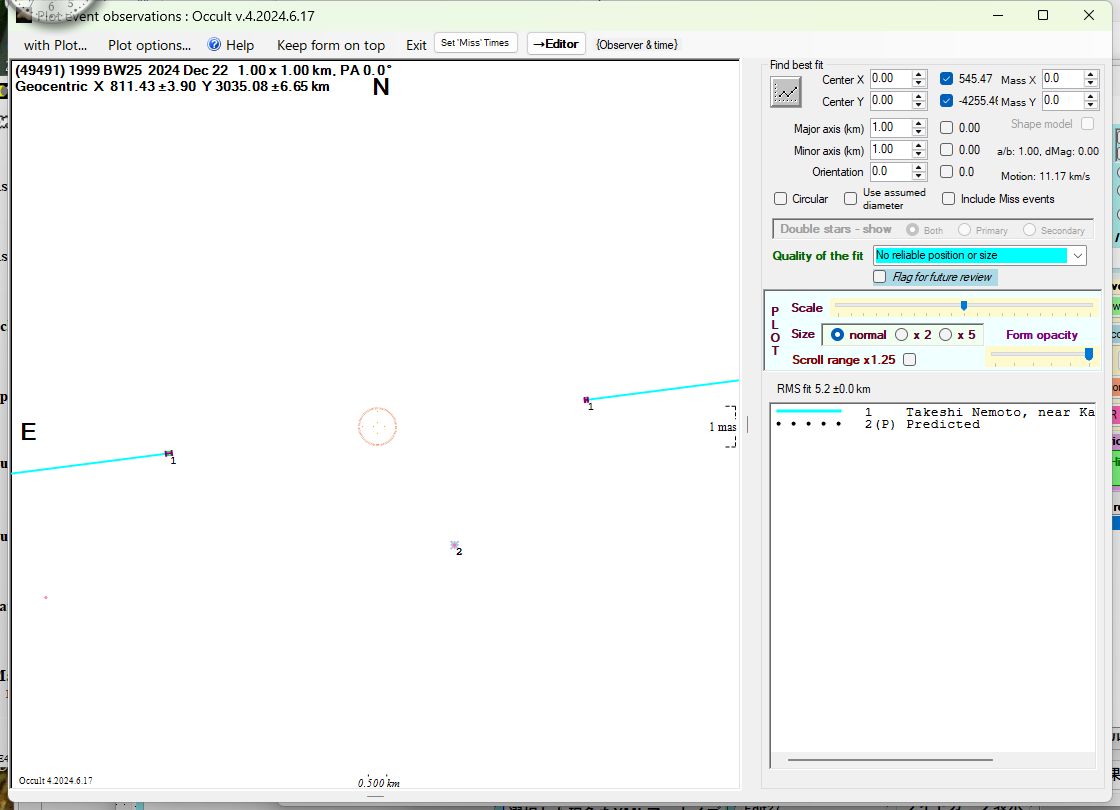
Task: Open the Quality of the fit dropdown
Action: [1077, 256]
